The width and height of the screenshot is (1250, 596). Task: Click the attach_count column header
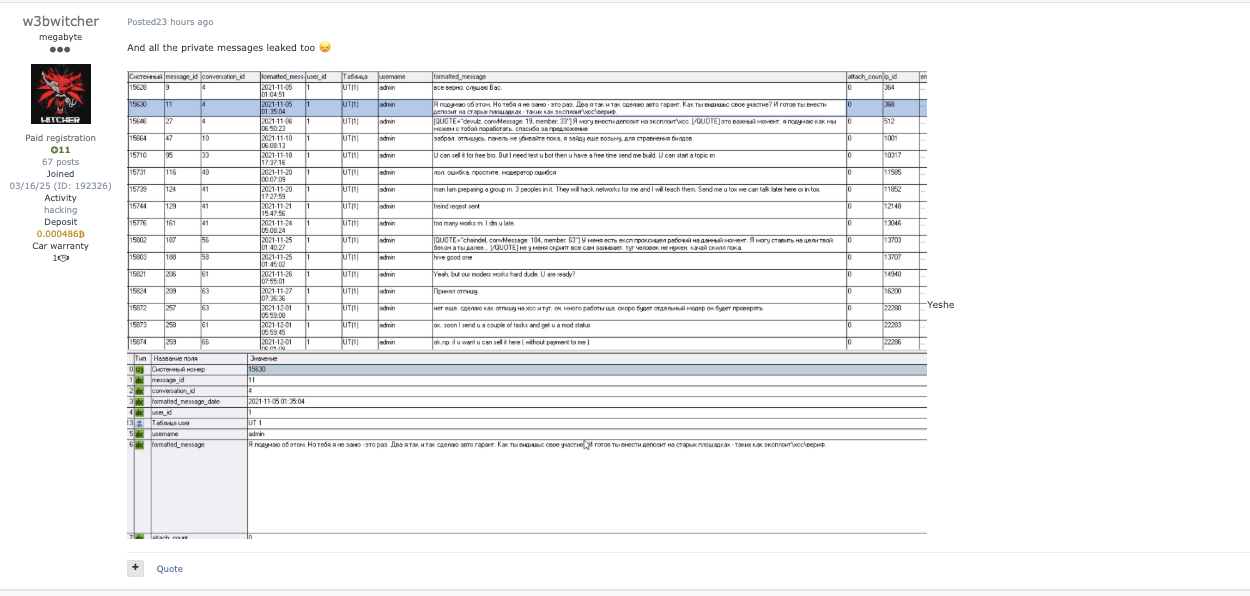coord(864,76)
